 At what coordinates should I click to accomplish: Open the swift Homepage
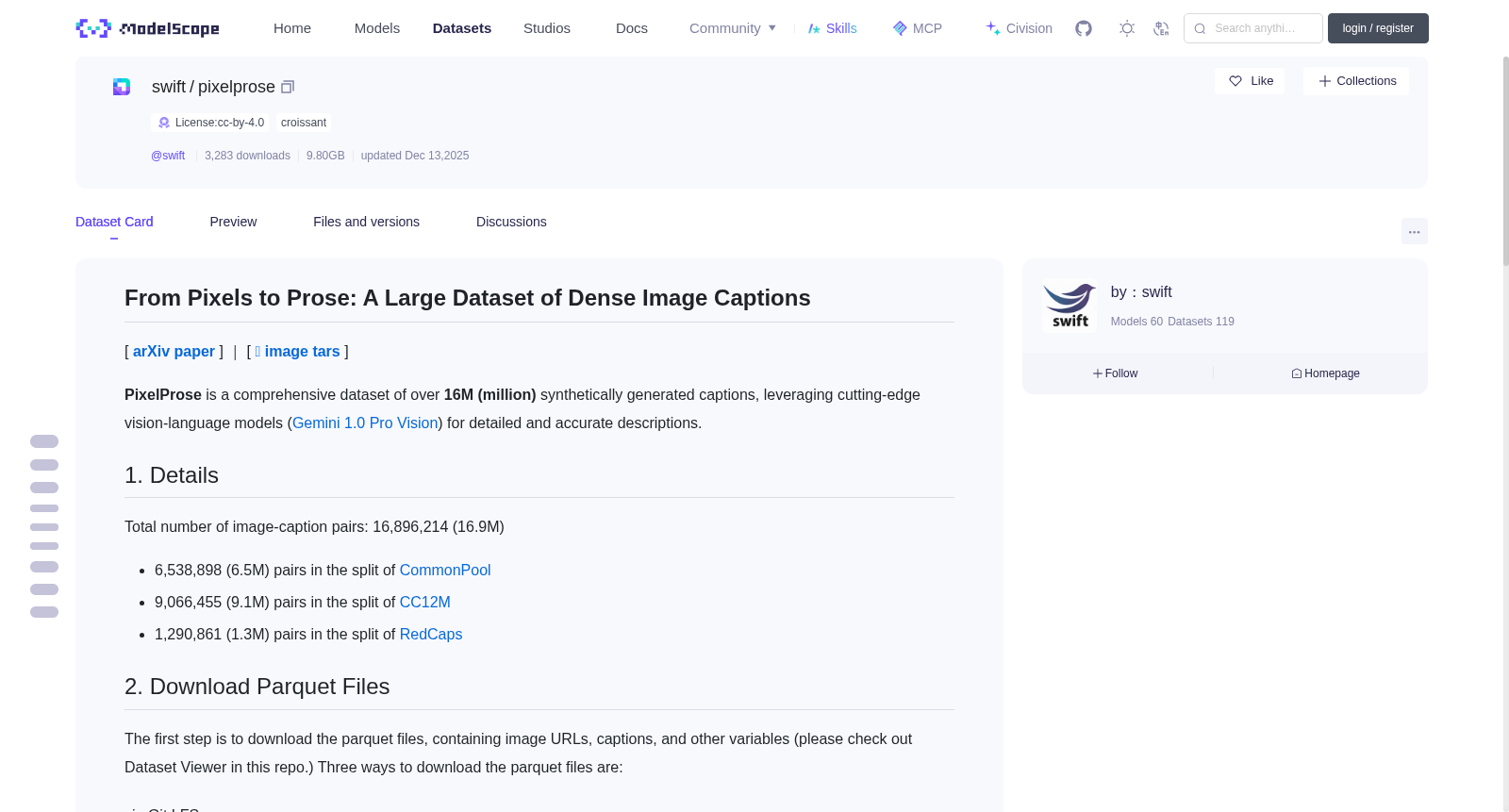click(x=1326, y=373)
